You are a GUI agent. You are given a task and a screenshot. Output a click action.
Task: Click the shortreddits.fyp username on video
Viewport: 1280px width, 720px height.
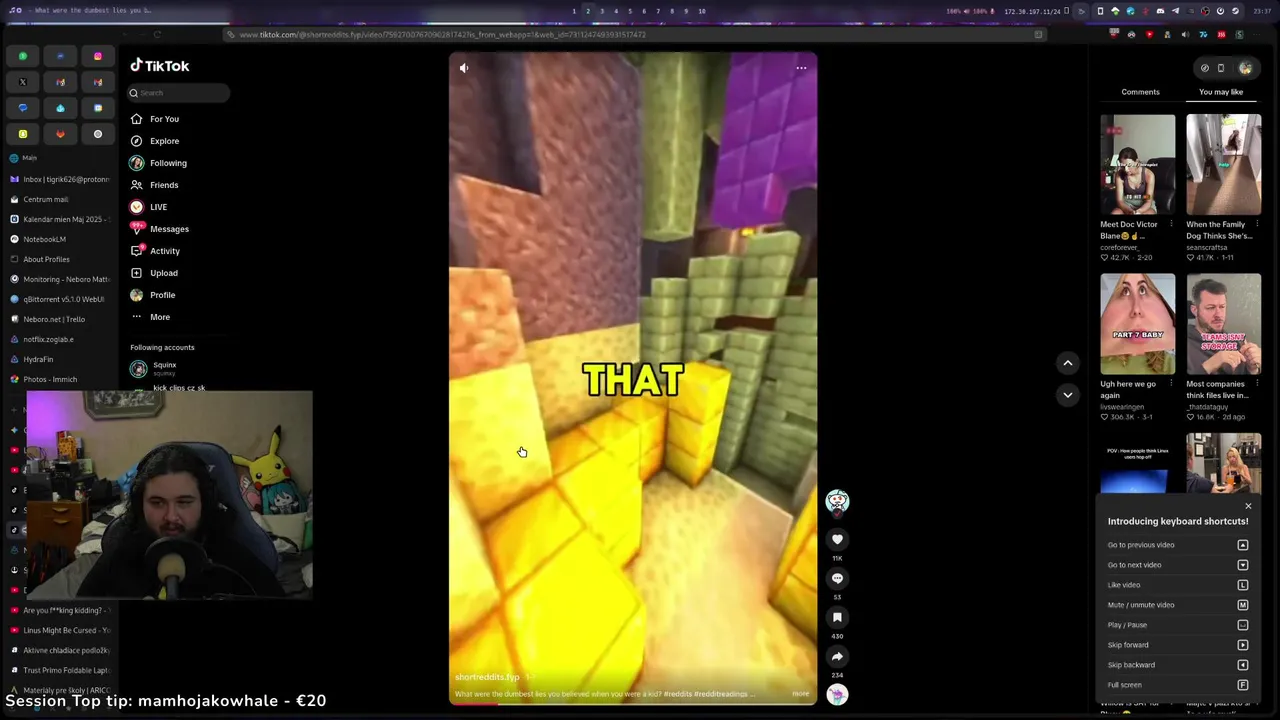point(488,677)
